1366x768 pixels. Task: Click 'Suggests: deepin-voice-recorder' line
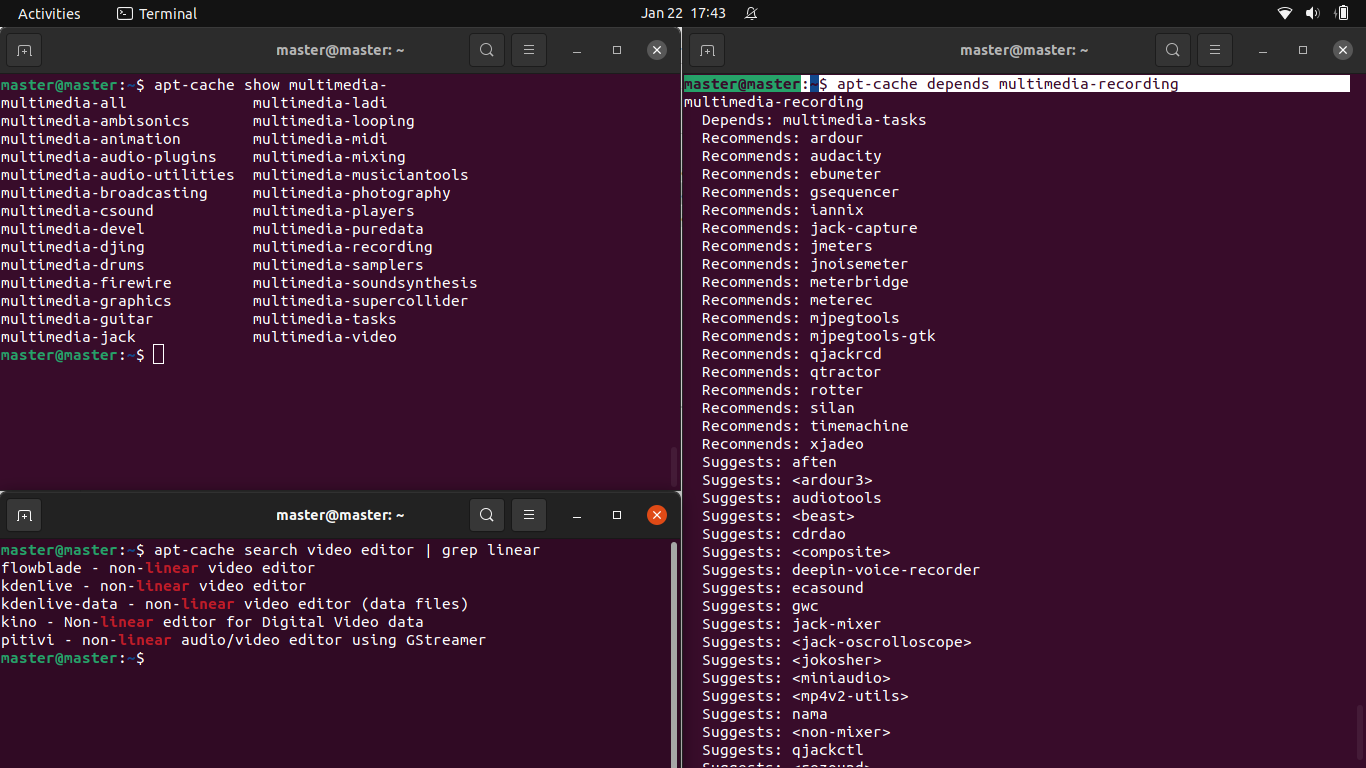coord(841,570)
